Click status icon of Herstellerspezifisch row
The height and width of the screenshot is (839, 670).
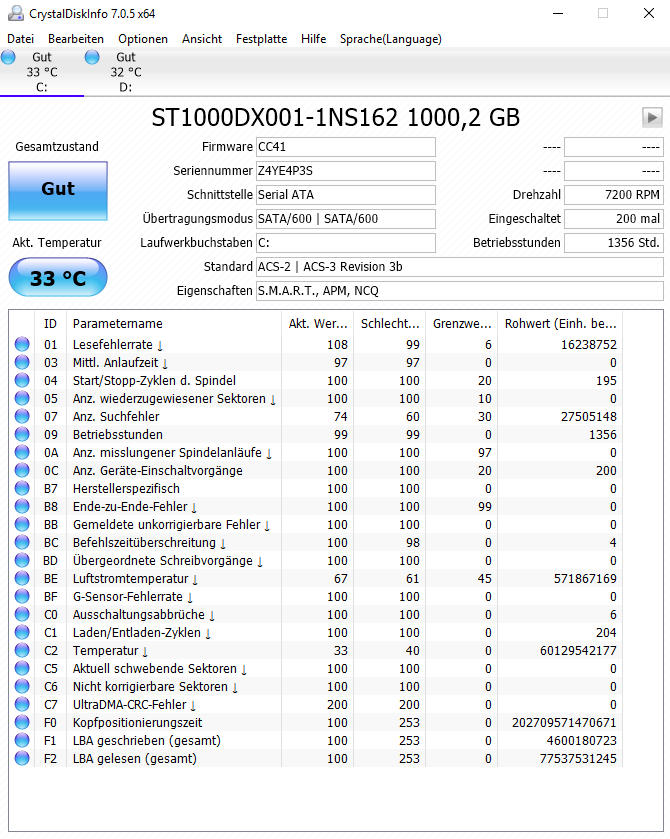[22, 489]
